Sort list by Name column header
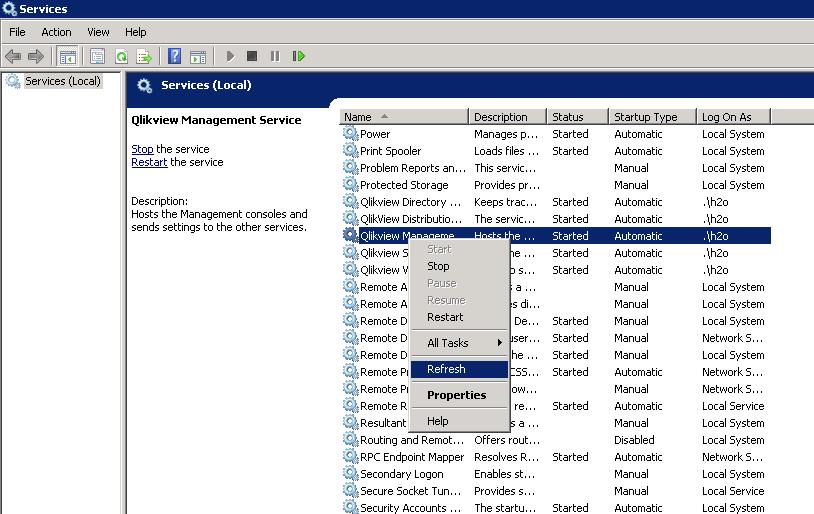This screenshot has height=514, width=814. click(403, 117)
